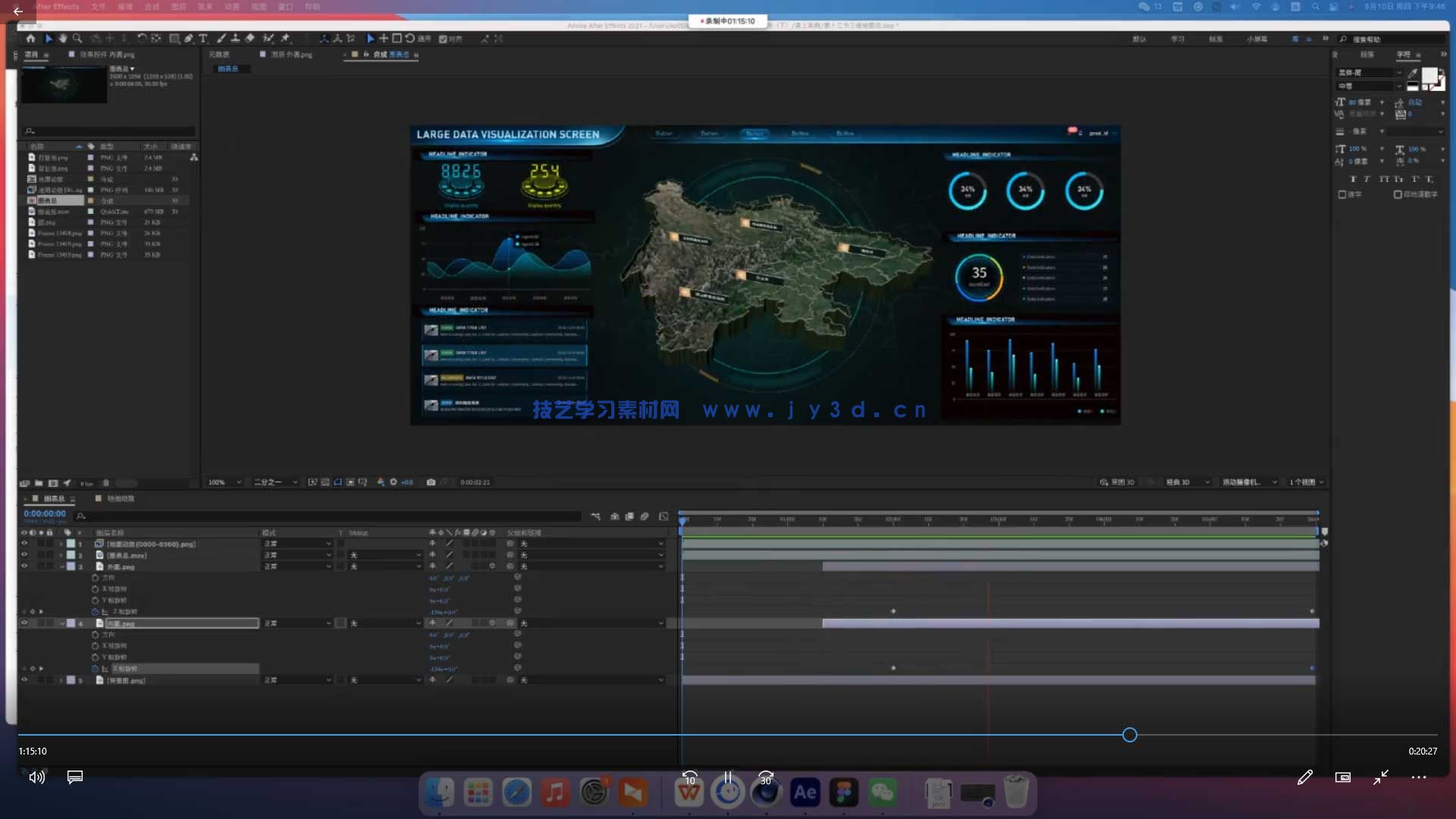Select the Type (T) tool
Screen dimensions: 1456x819
point(203,38)
